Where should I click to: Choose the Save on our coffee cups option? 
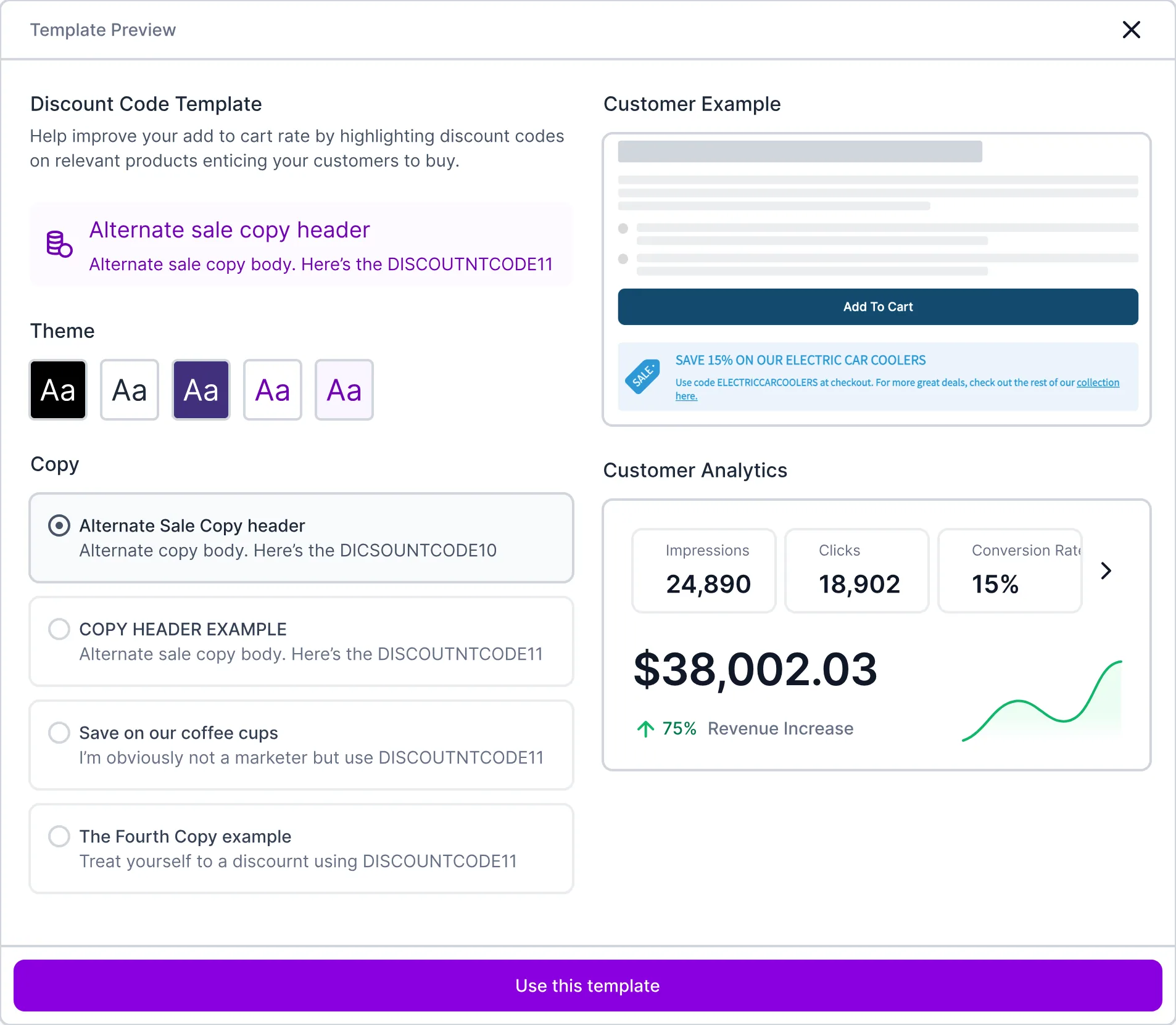coord(302,745)
